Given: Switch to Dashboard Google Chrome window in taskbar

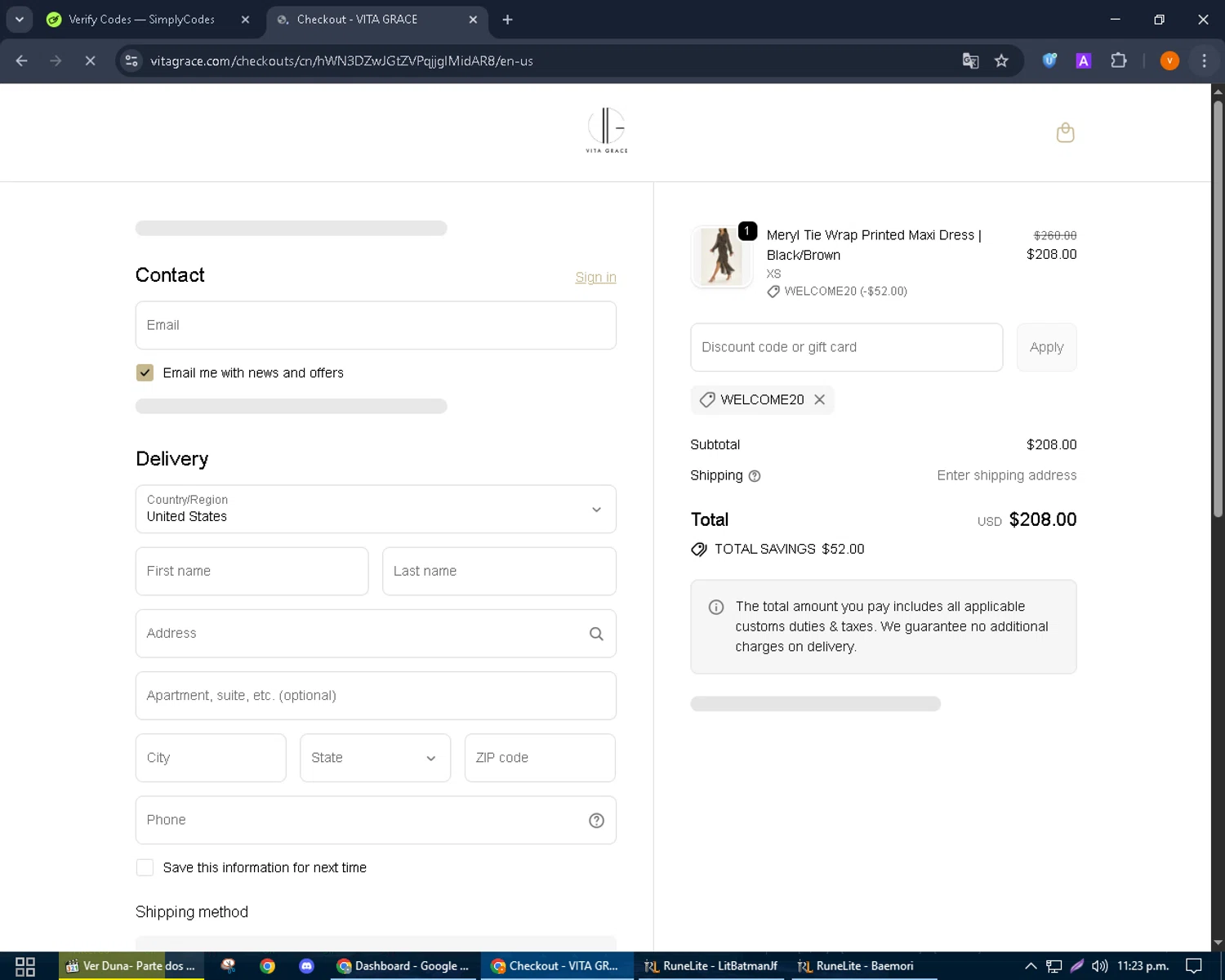Looking at the screenshot, I should pyautogui.click(x=403, y=966).
